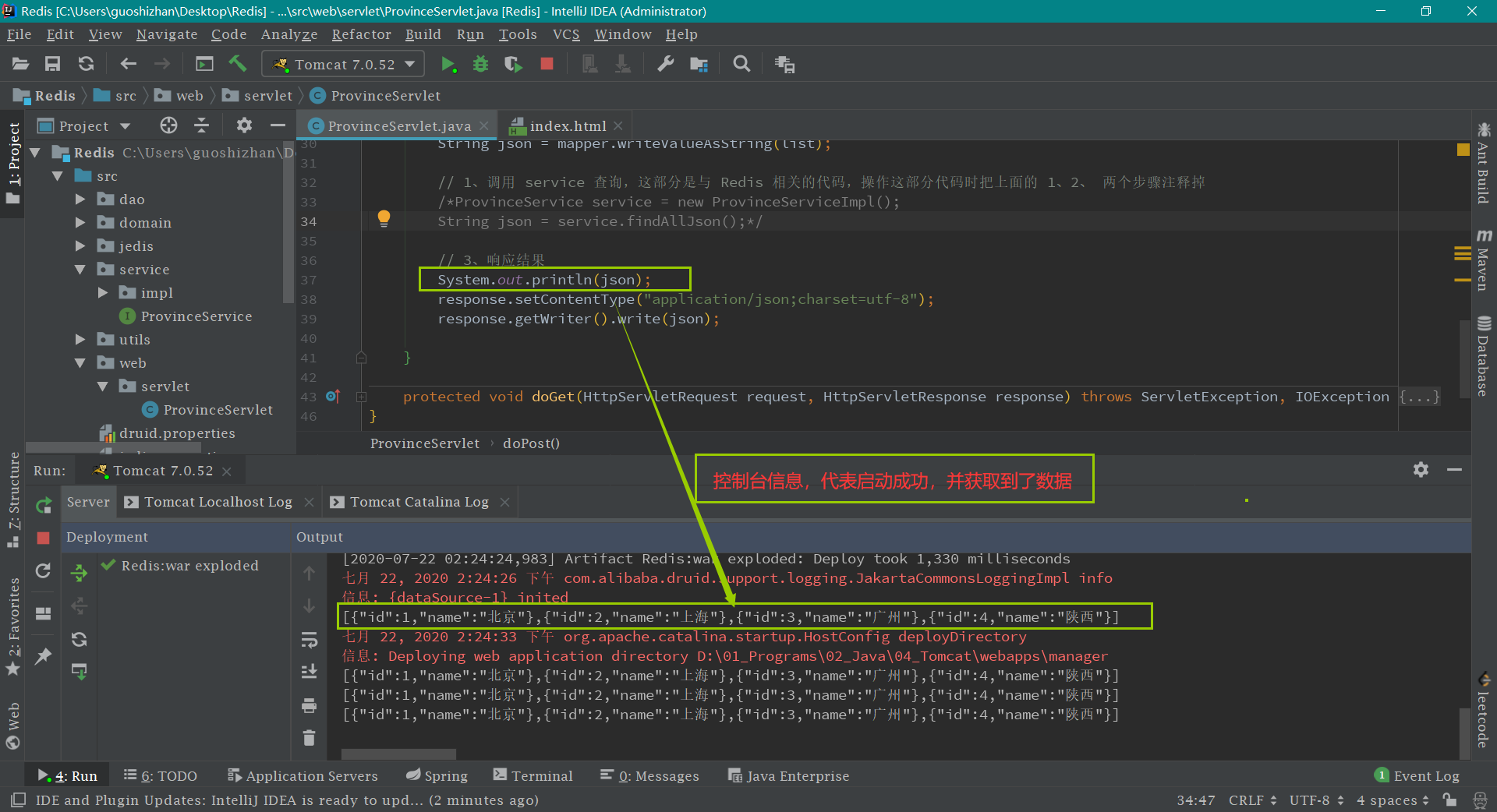The image size is (1497, 812).
Task: Build project with the hammer icon
Action: point(238,65)
